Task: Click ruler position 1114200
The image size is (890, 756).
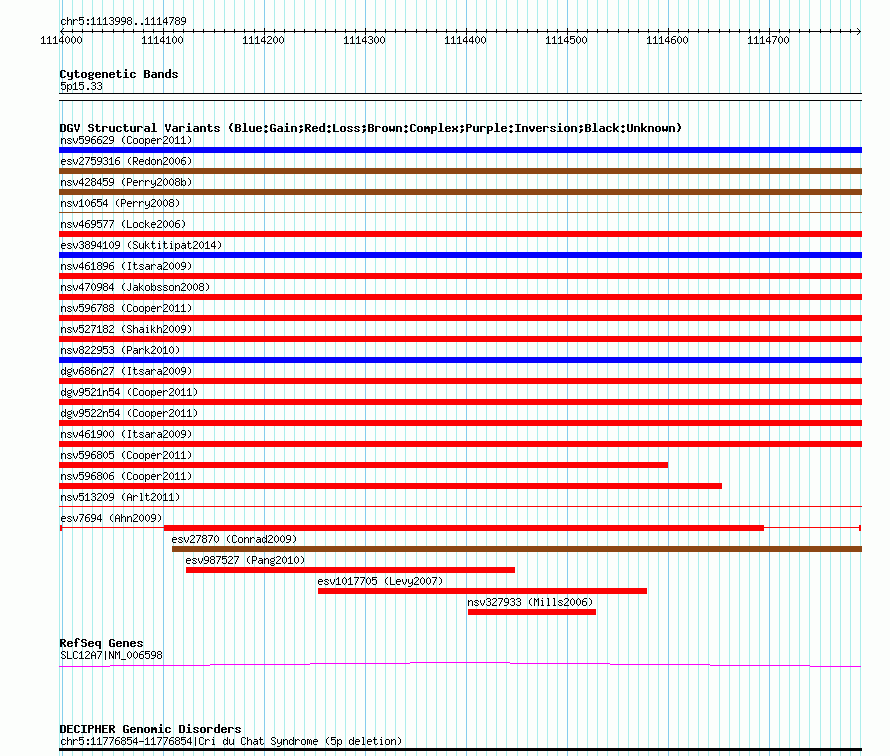Action: 263,40
